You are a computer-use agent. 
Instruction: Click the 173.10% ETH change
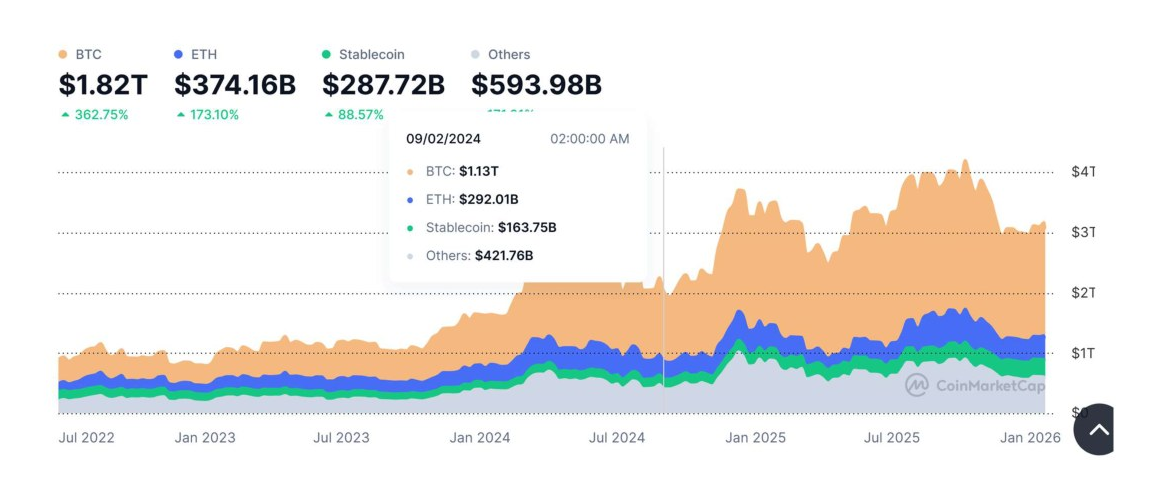tap(214, 114)
